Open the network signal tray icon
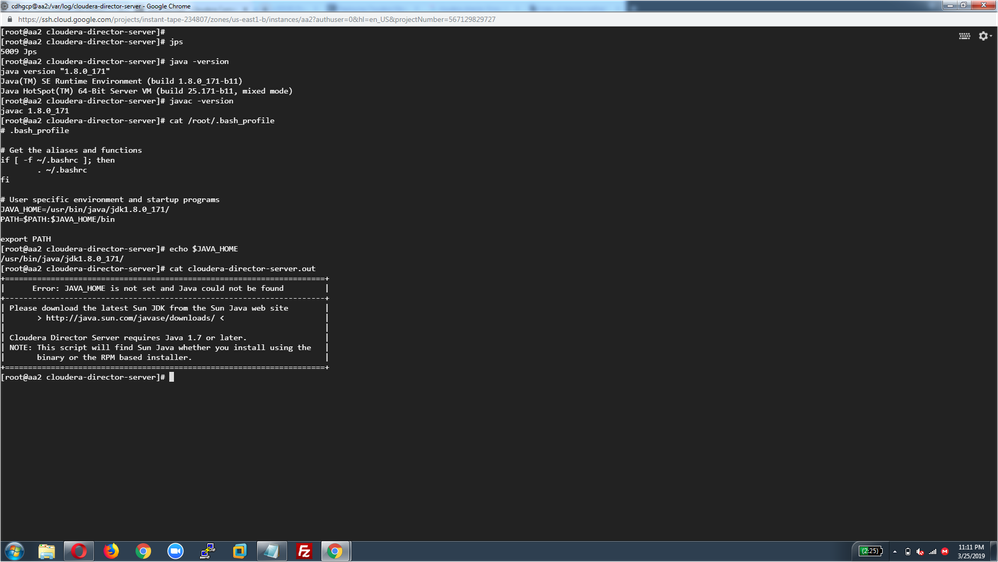This screenshot has width=998, height=562. (933, 552)
